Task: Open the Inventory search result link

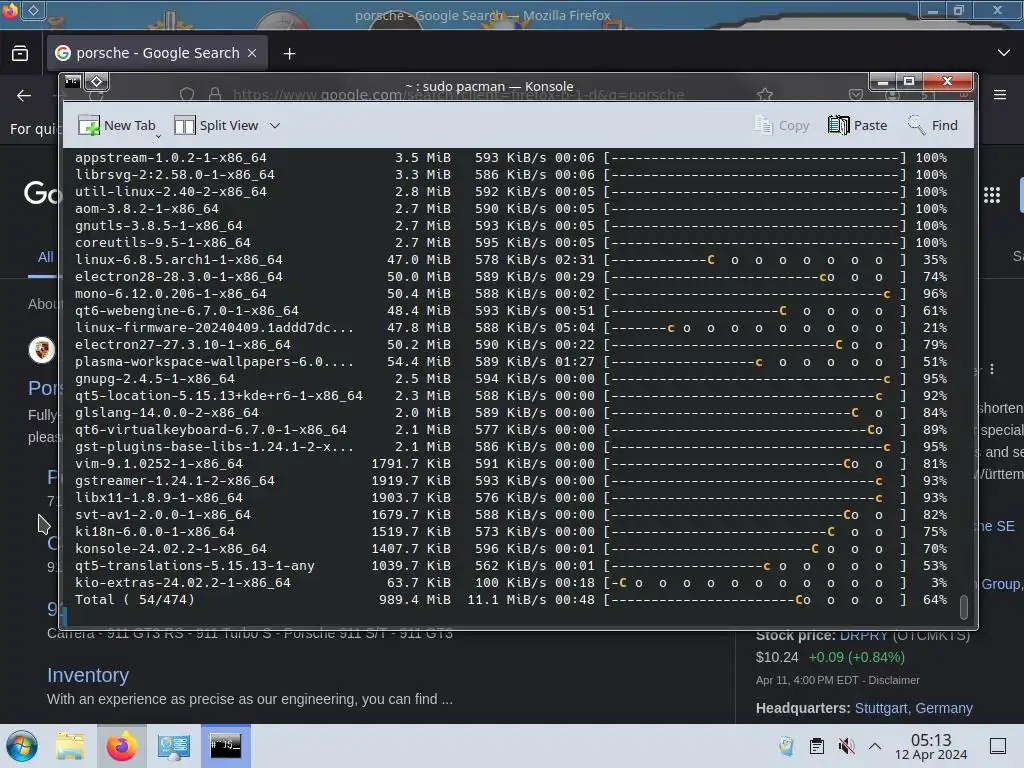Action: pos(88,675)
